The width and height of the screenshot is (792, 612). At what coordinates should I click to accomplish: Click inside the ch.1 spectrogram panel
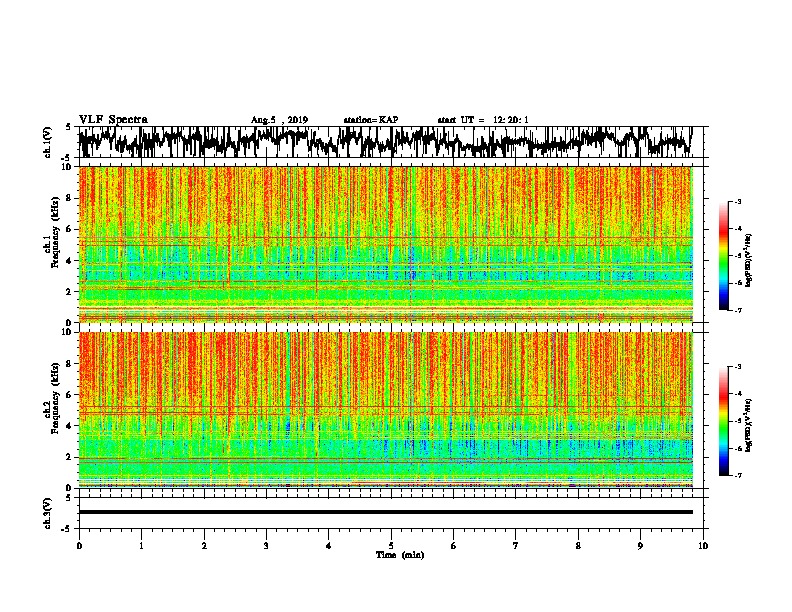(386, 244)
